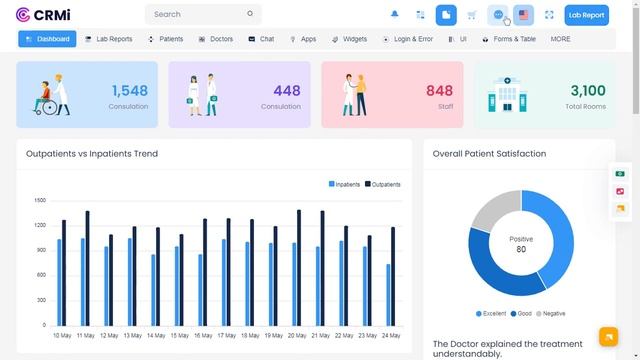Click the Positive 80 donut center label
640x360 pixels.
pyautogui.click(x=521, y=244)
